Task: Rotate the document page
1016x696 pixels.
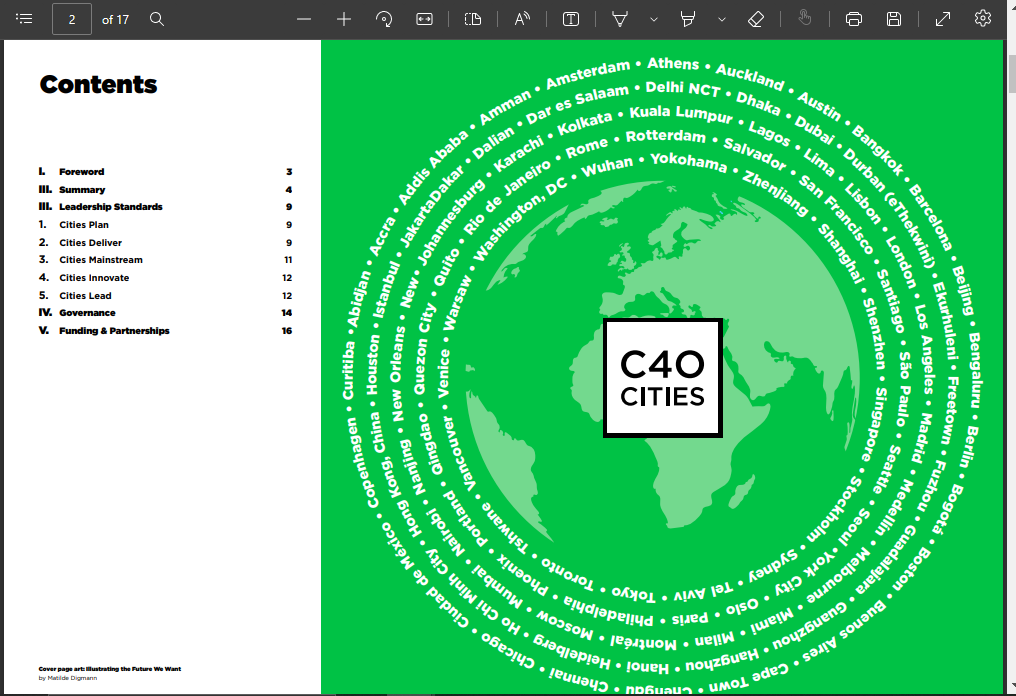Action: tap(384, 19)
